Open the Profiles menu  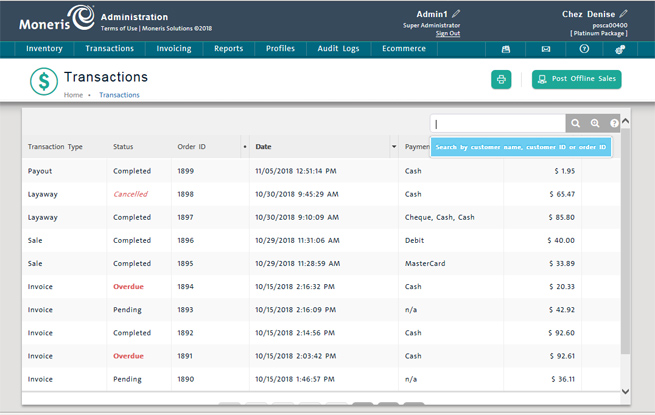(280, 49)
